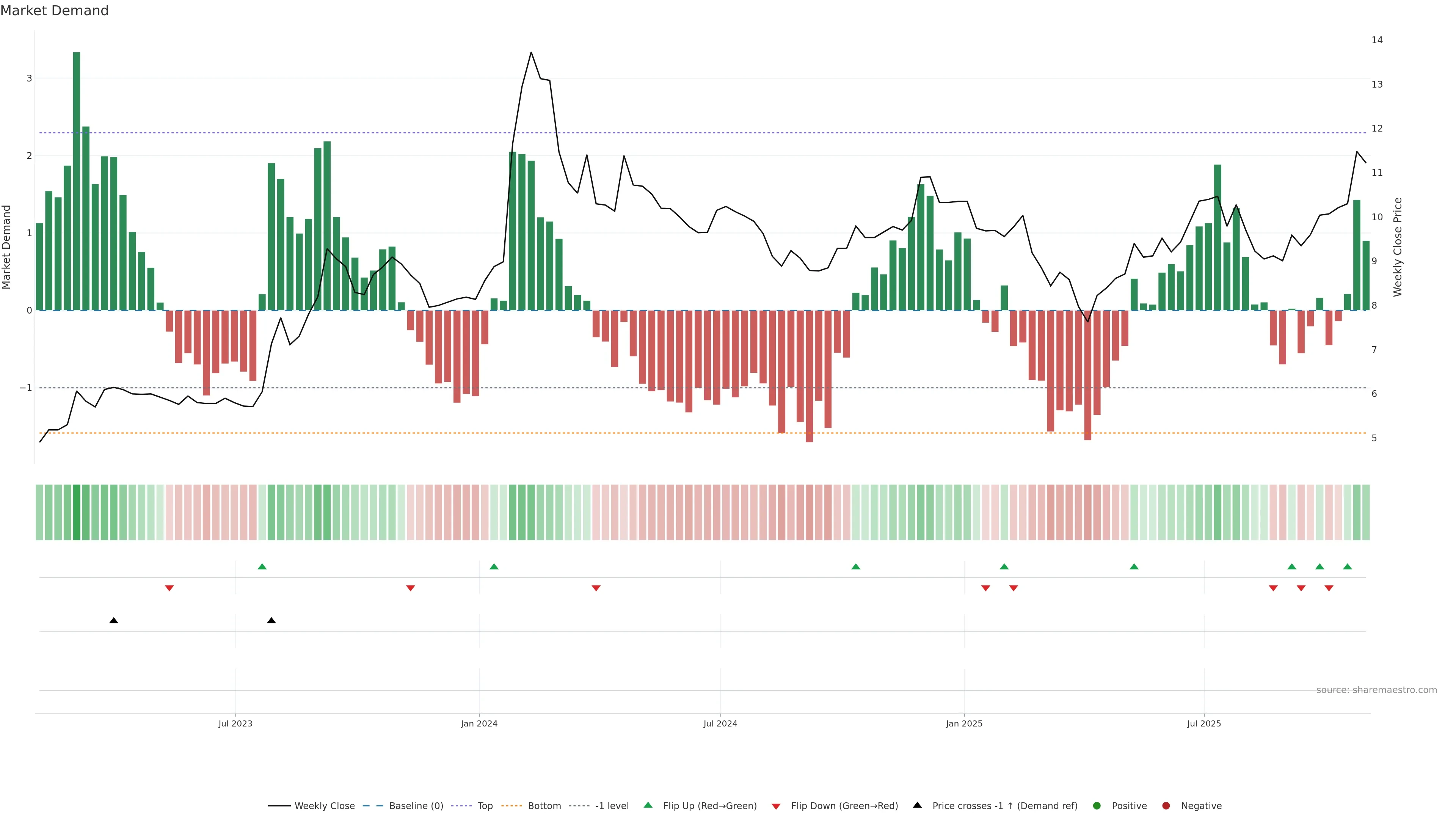Screen dimensions: 1456x819
Task: Click the source: sharemaestro.com text
Action: coord(1376,690)
